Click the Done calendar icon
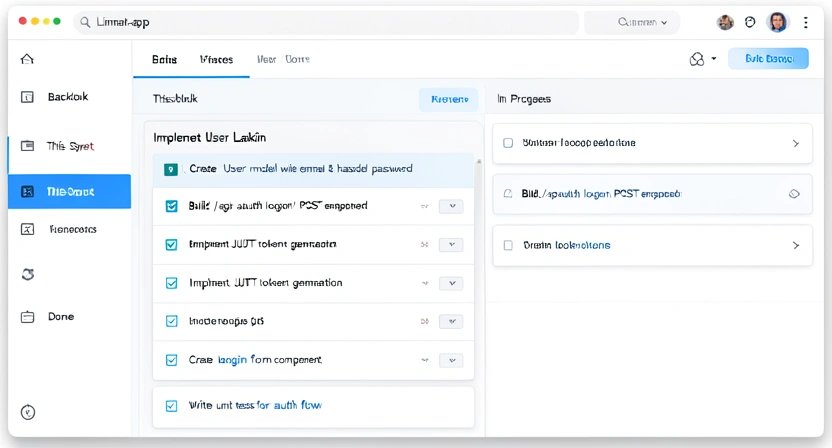The image size is (832, 448). tap(27, 317)
